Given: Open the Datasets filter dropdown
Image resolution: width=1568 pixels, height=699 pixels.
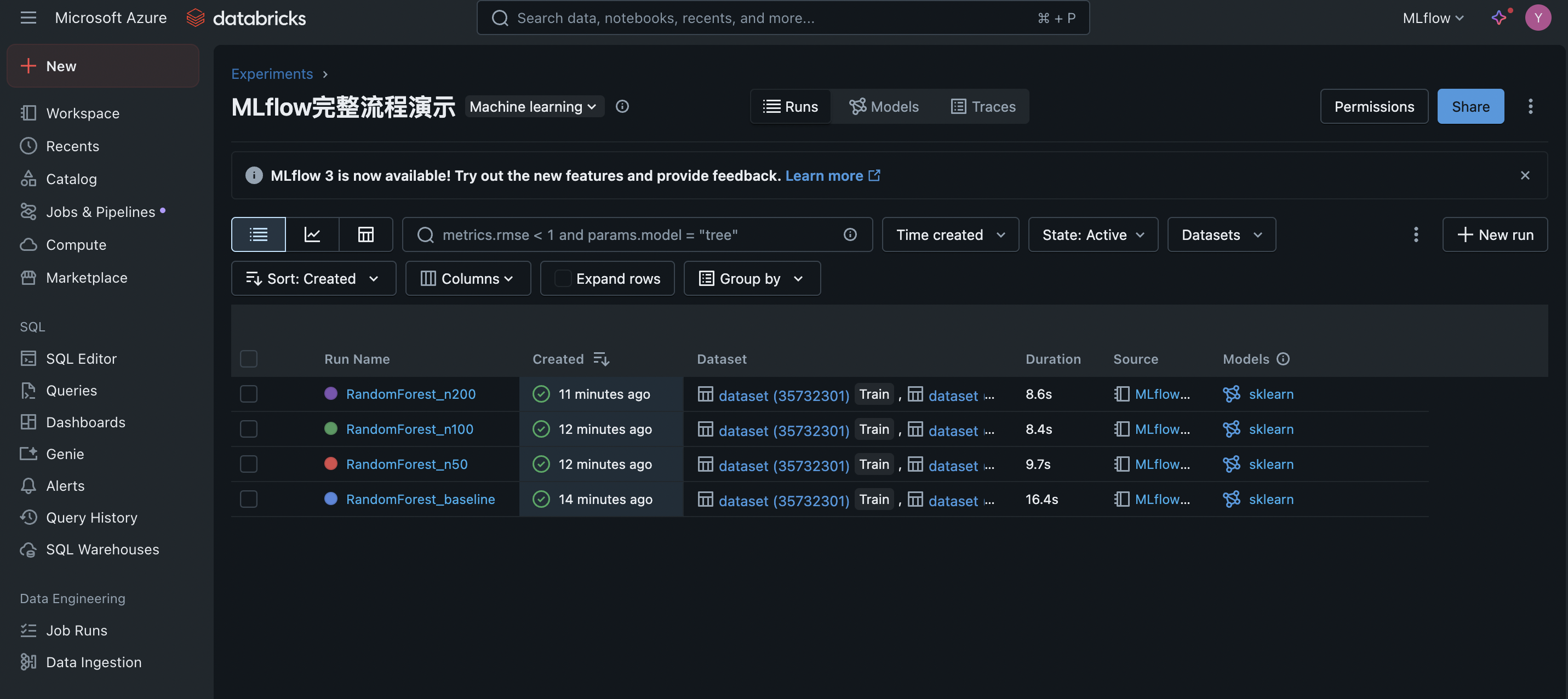Looking at the screenshot, I should click(1222, 234).
